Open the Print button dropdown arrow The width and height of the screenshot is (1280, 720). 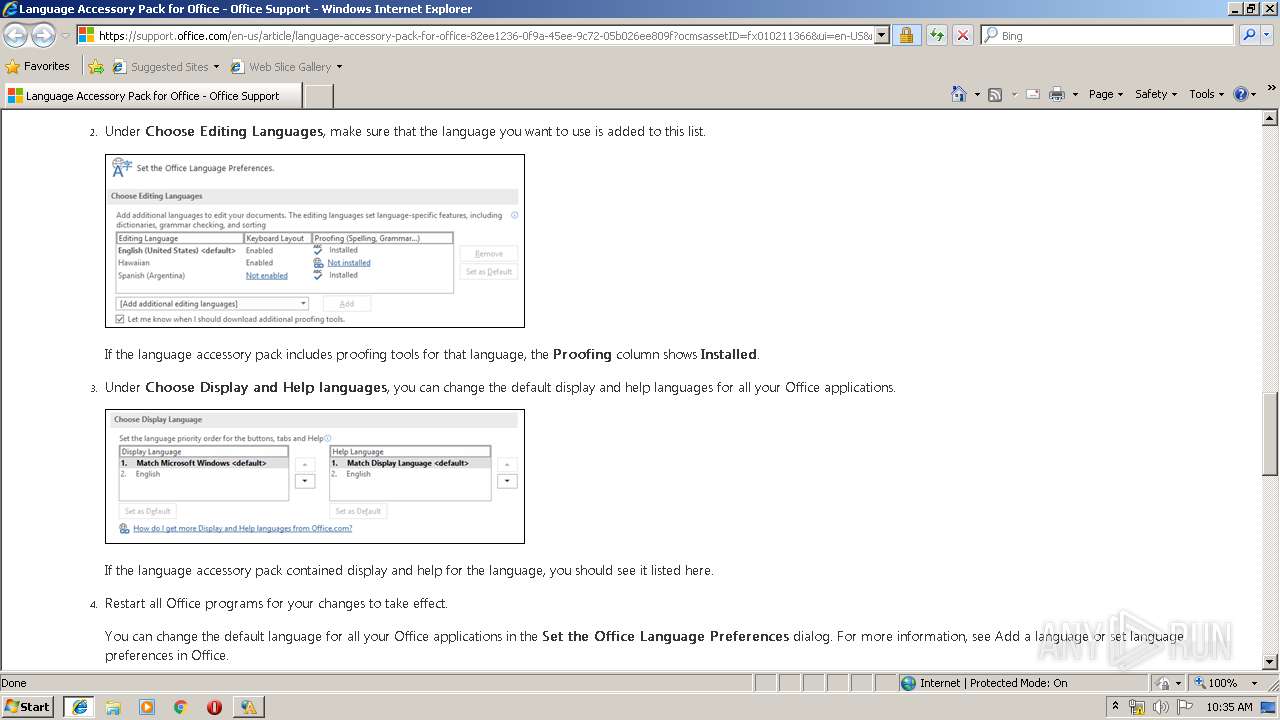(x=1075, y=94)
